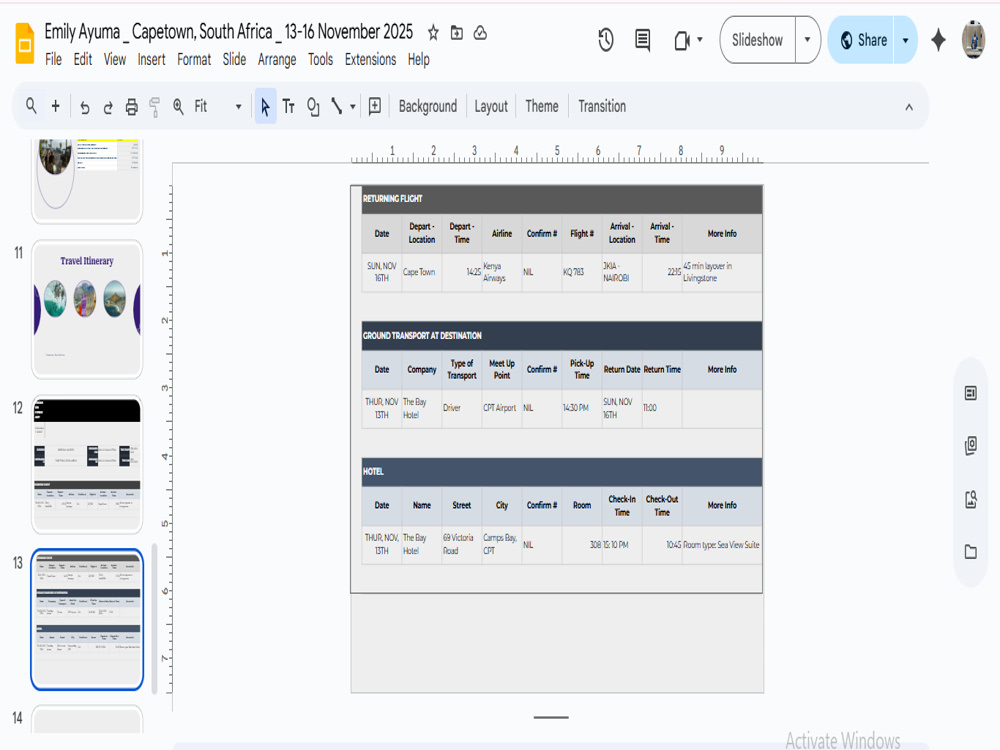
Task: Open the Google account avatar
Action: pyautogui.click(x=973, y=40)
